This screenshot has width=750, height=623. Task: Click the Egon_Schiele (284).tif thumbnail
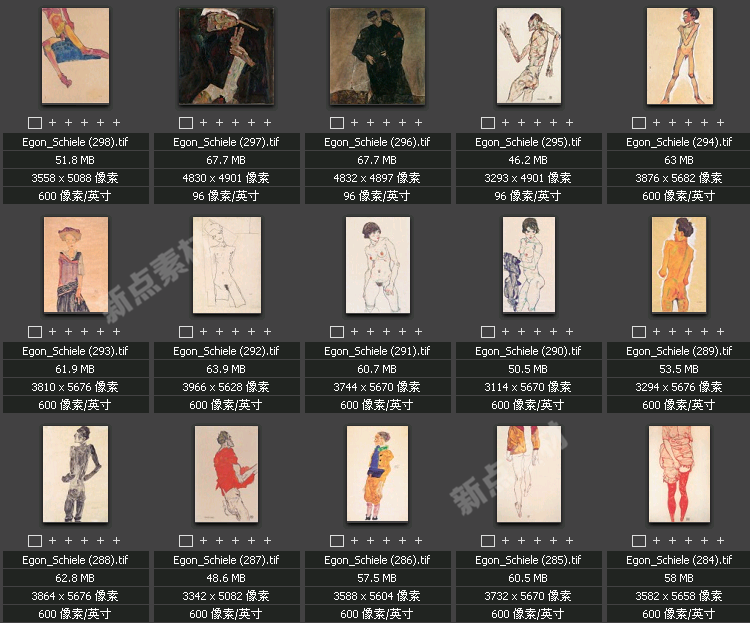pos(679,474)
